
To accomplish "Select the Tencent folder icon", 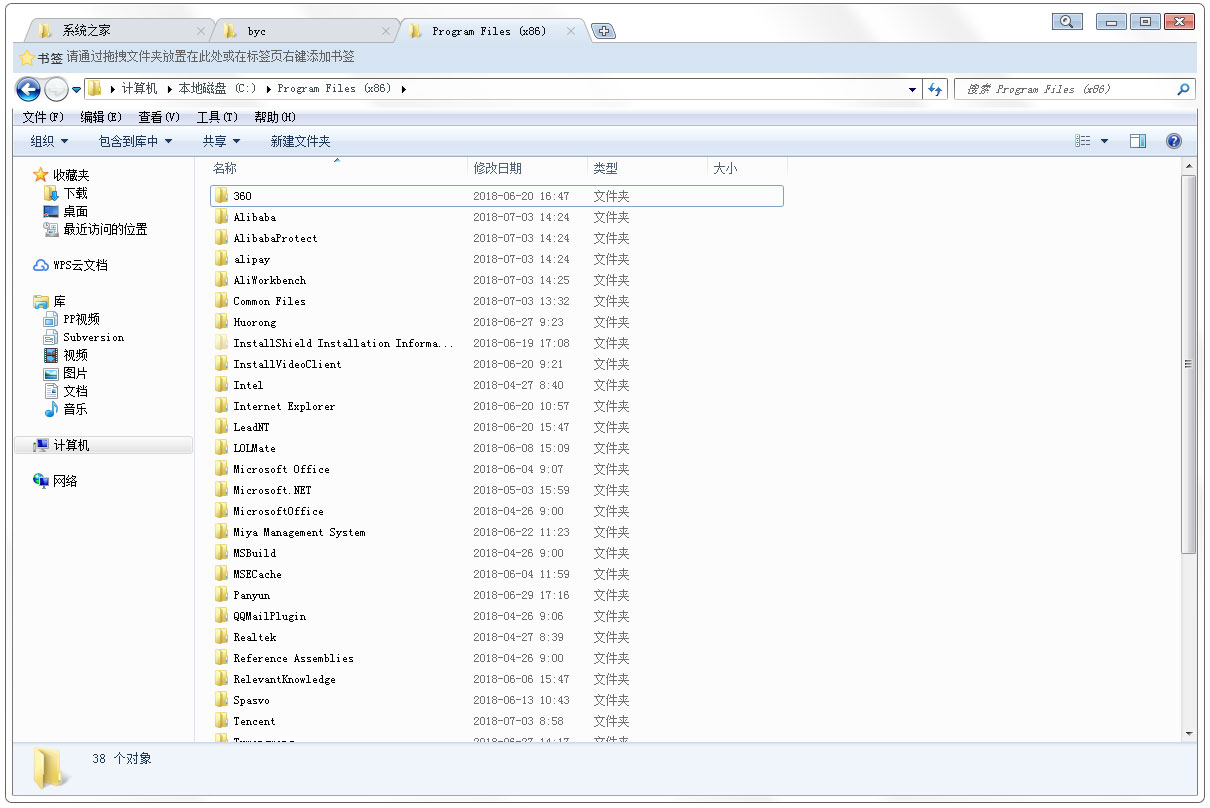I will coord(222,721).
